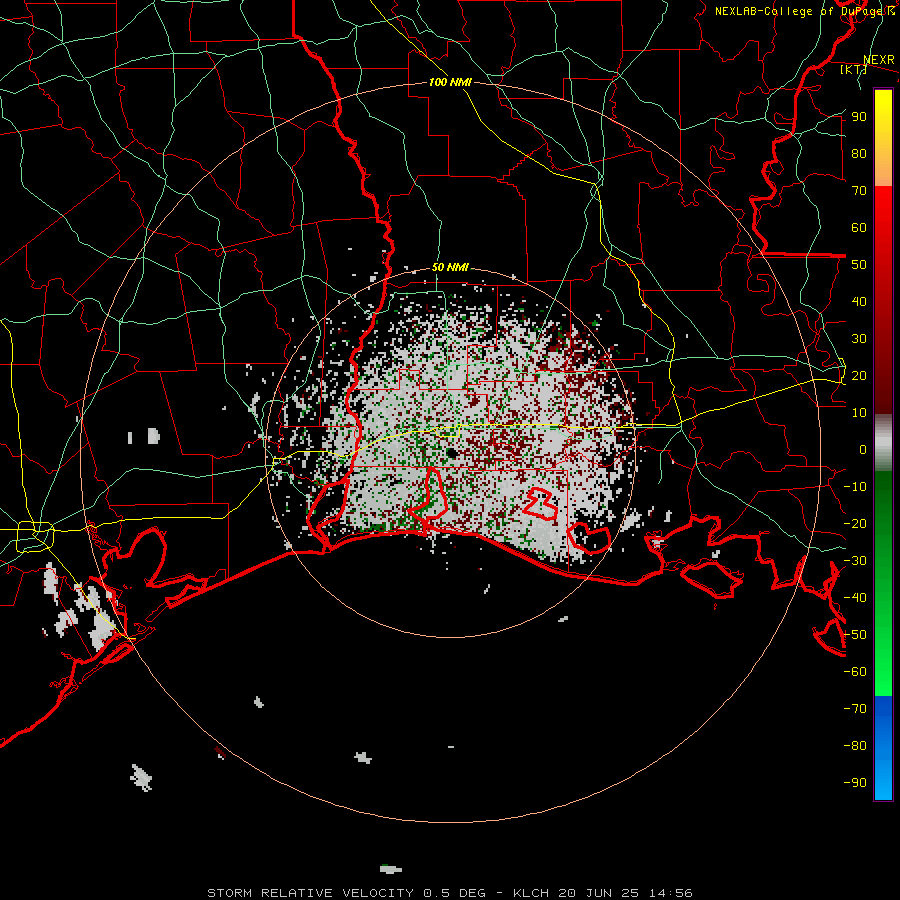Click the KLCH station identifier text

point(532,893)
